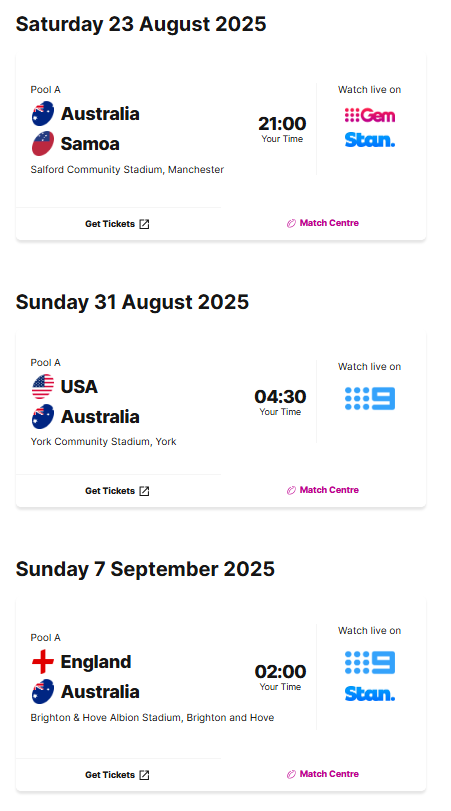Open Match Centre for USA vs Australia

(x=323, y=490)
